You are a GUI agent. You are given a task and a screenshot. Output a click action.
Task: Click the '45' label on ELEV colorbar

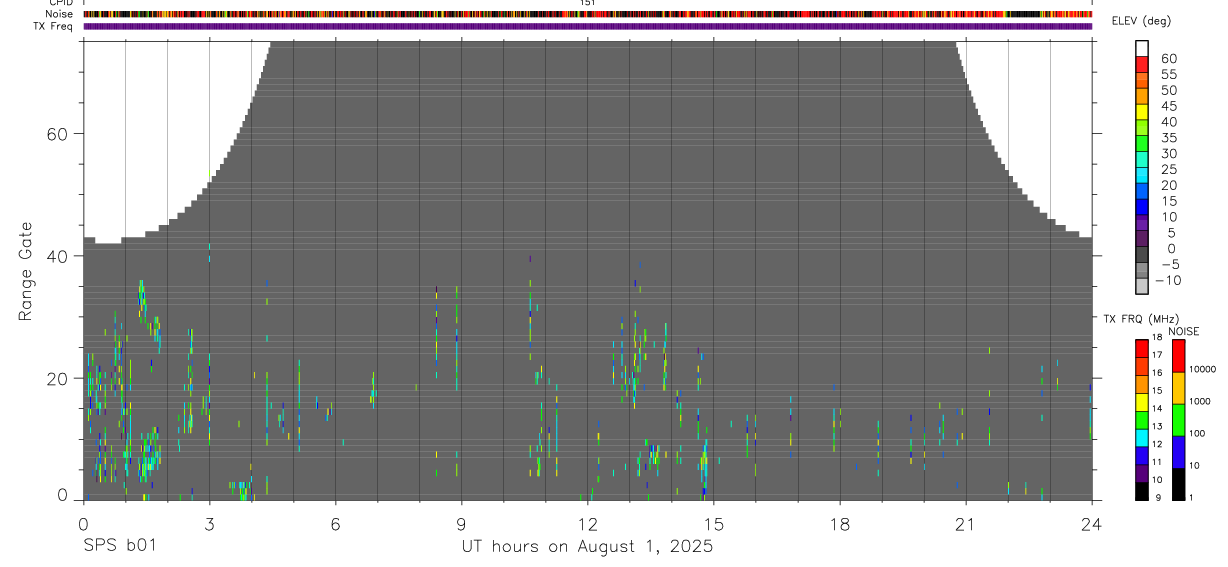pos(1169,105)
